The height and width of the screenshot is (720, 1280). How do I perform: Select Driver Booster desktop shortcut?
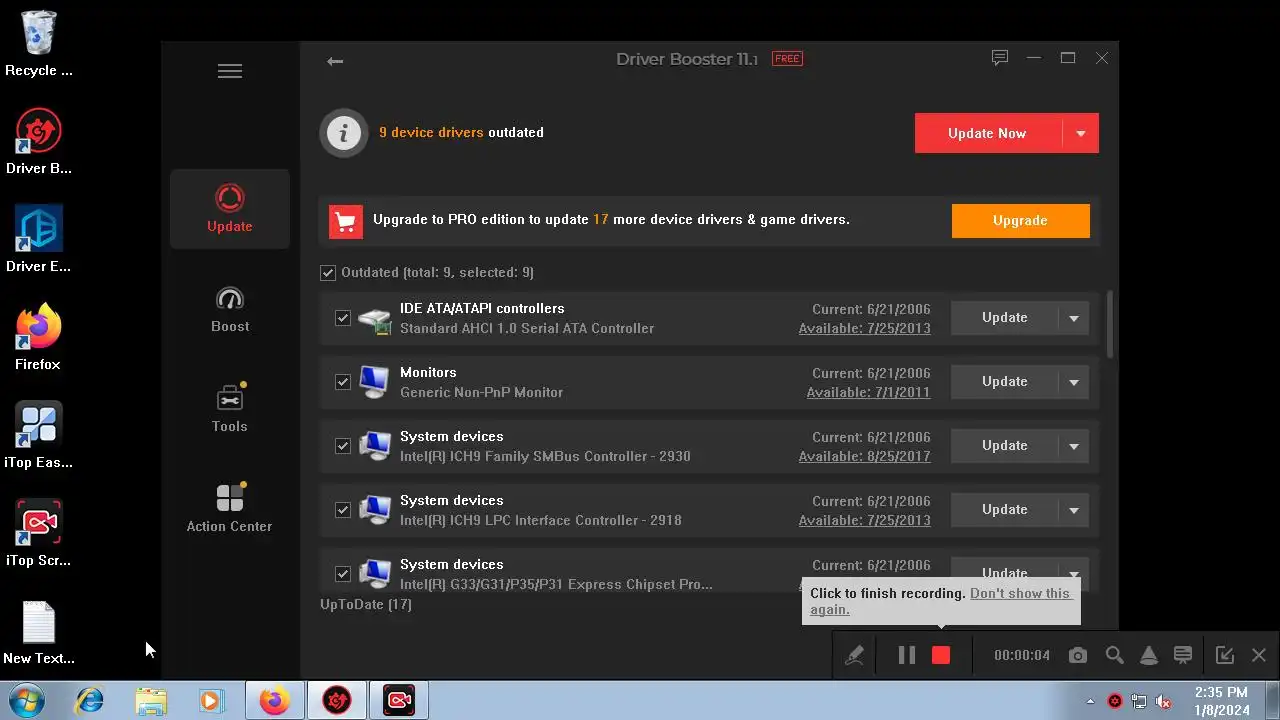pyautogui.click(x=39, y=142)
